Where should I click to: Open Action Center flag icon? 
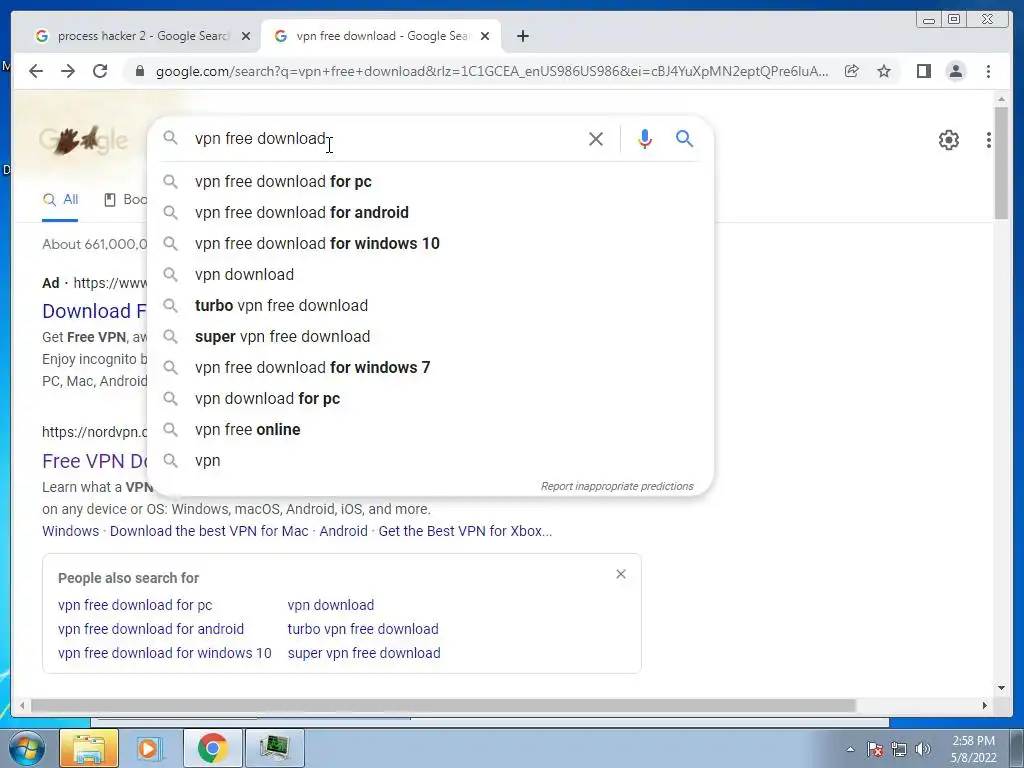[x=875, y=749]
